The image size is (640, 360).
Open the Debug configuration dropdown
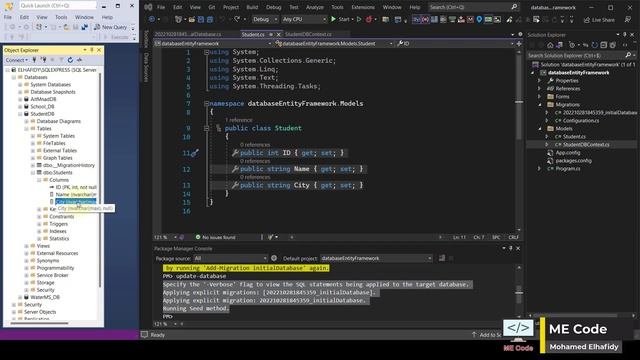click(x=264, y=19)
